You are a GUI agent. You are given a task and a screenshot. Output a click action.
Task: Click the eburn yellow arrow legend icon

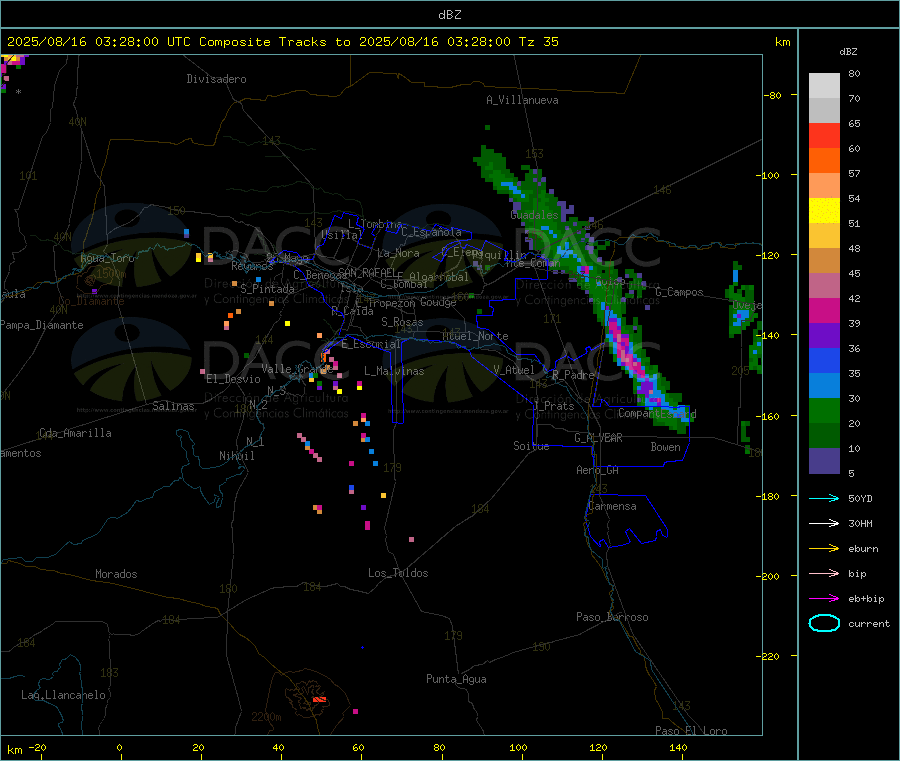tap(824, 549)
